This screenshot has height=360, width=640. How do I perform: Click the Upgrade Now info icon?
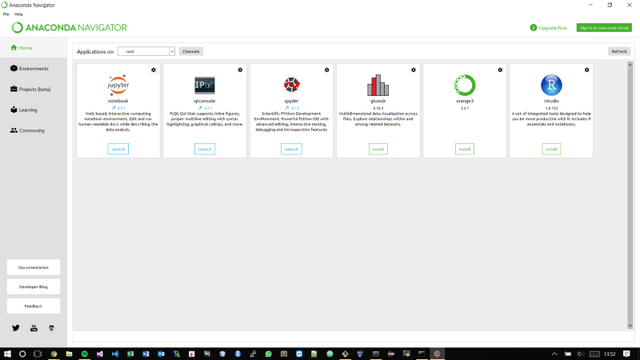pyautogui.click(x=533, y=28)
